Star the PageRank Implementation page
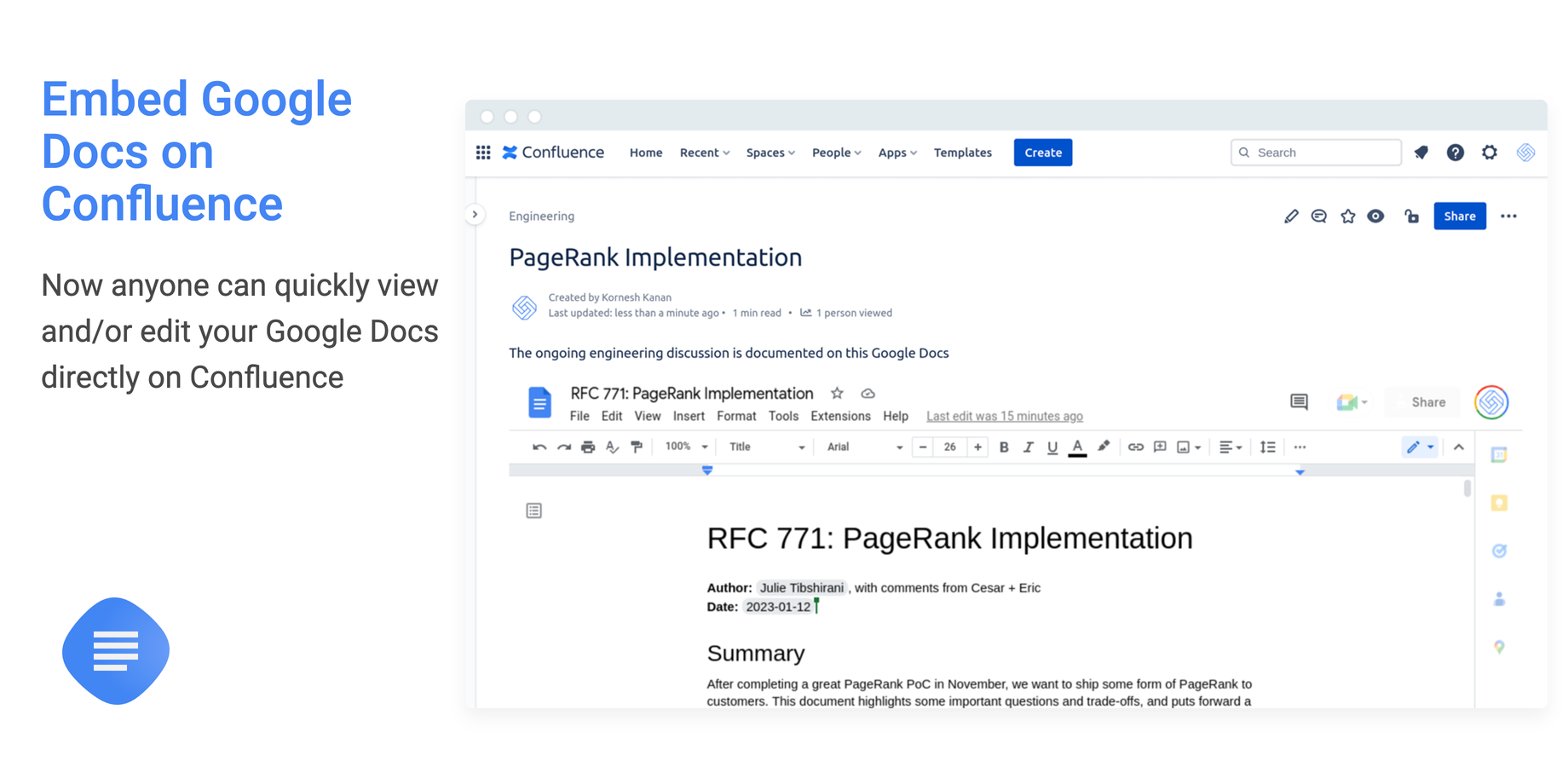 [1347, 216]
